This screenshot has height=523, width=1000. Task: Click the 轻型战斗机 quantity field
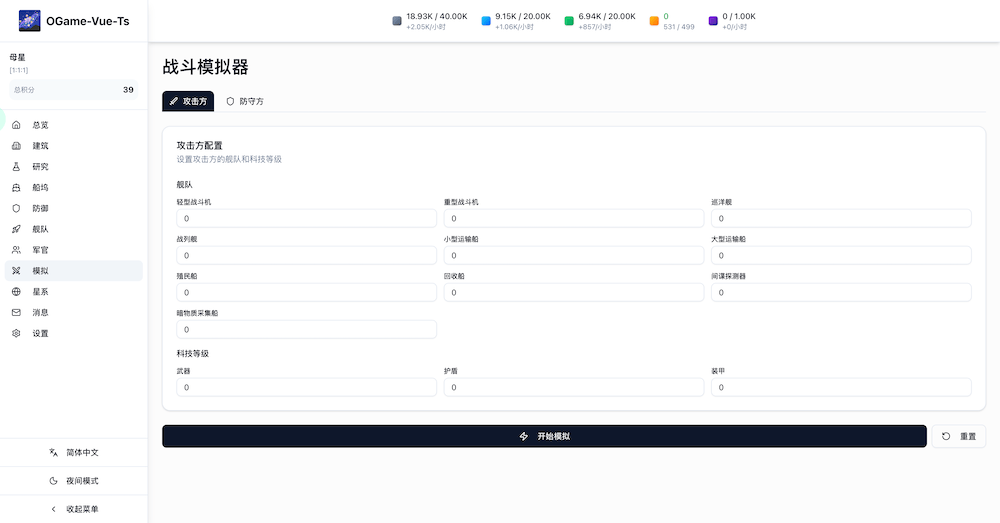click(306, 218)
